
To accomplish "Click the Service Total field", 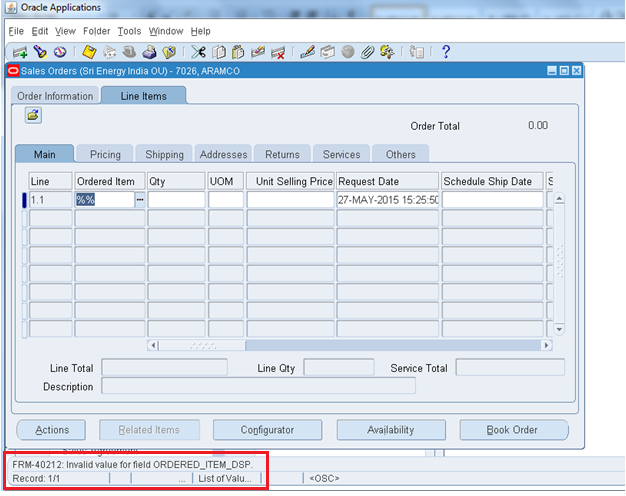I will coord(510,367).
